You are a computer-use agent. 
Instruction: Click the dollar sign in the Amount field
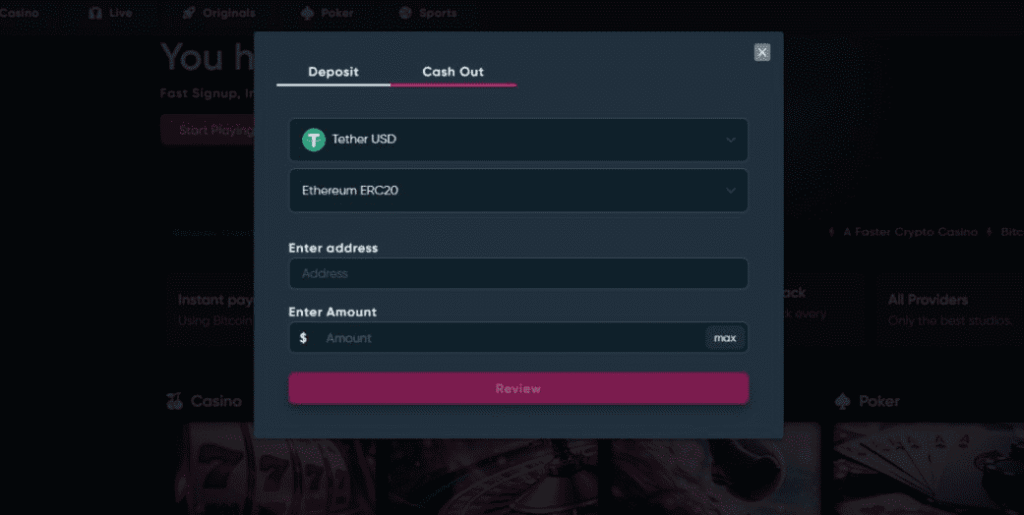[303, 338]
